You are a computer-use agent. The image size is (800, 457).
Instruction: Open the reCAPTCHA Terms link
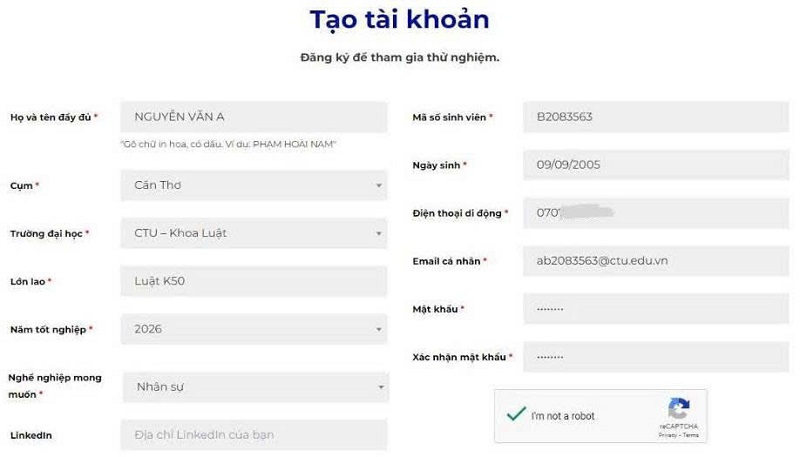[691, 435]
